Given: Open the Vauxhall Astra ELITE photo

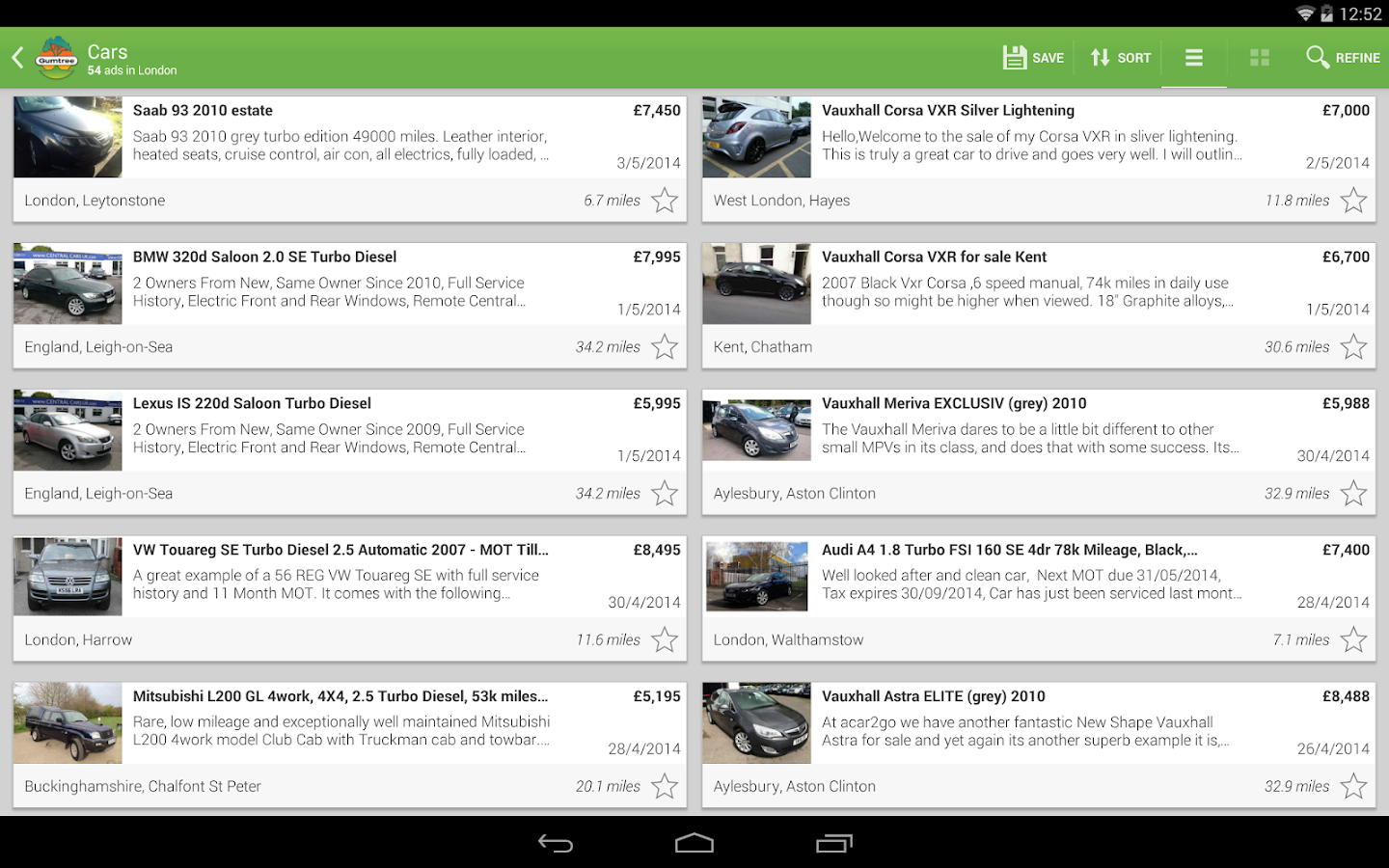Looking at the screenshot, I should [x=756, y=723].
